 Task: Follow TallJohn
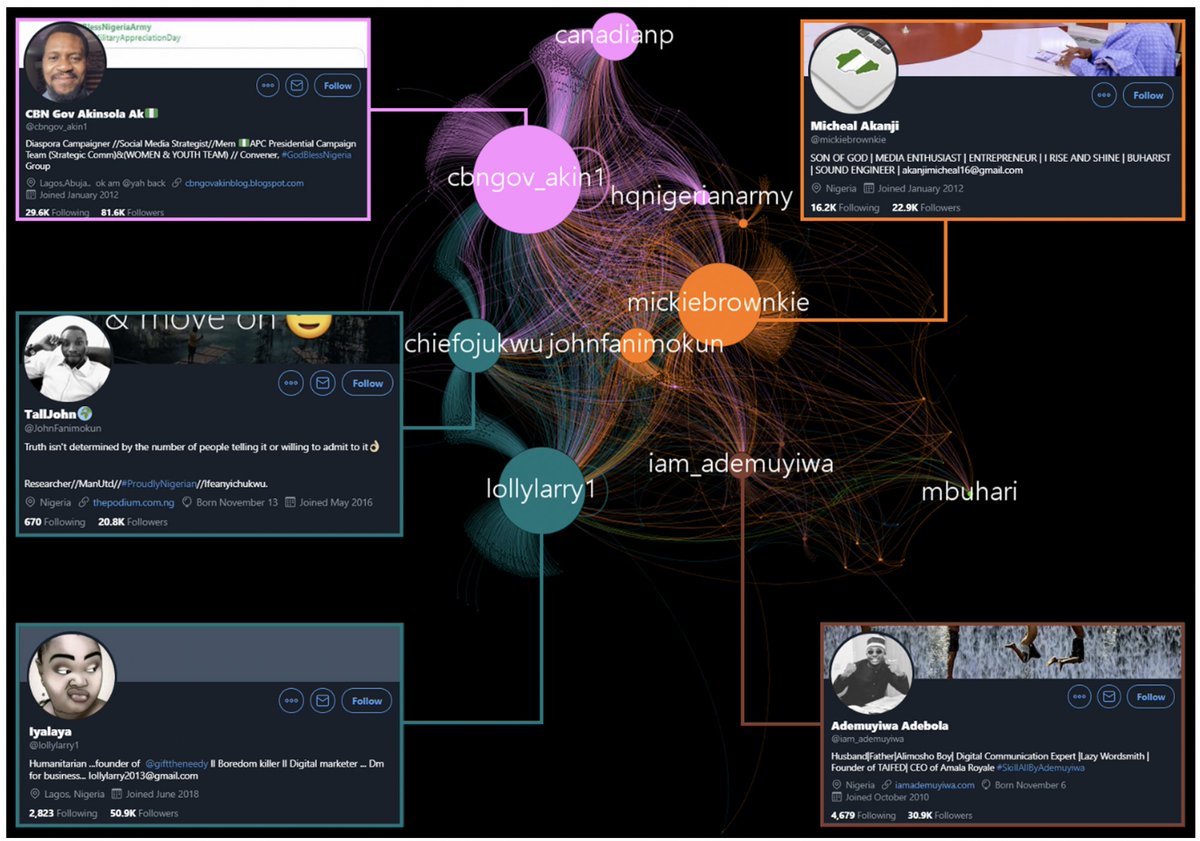tap(367, 383)
